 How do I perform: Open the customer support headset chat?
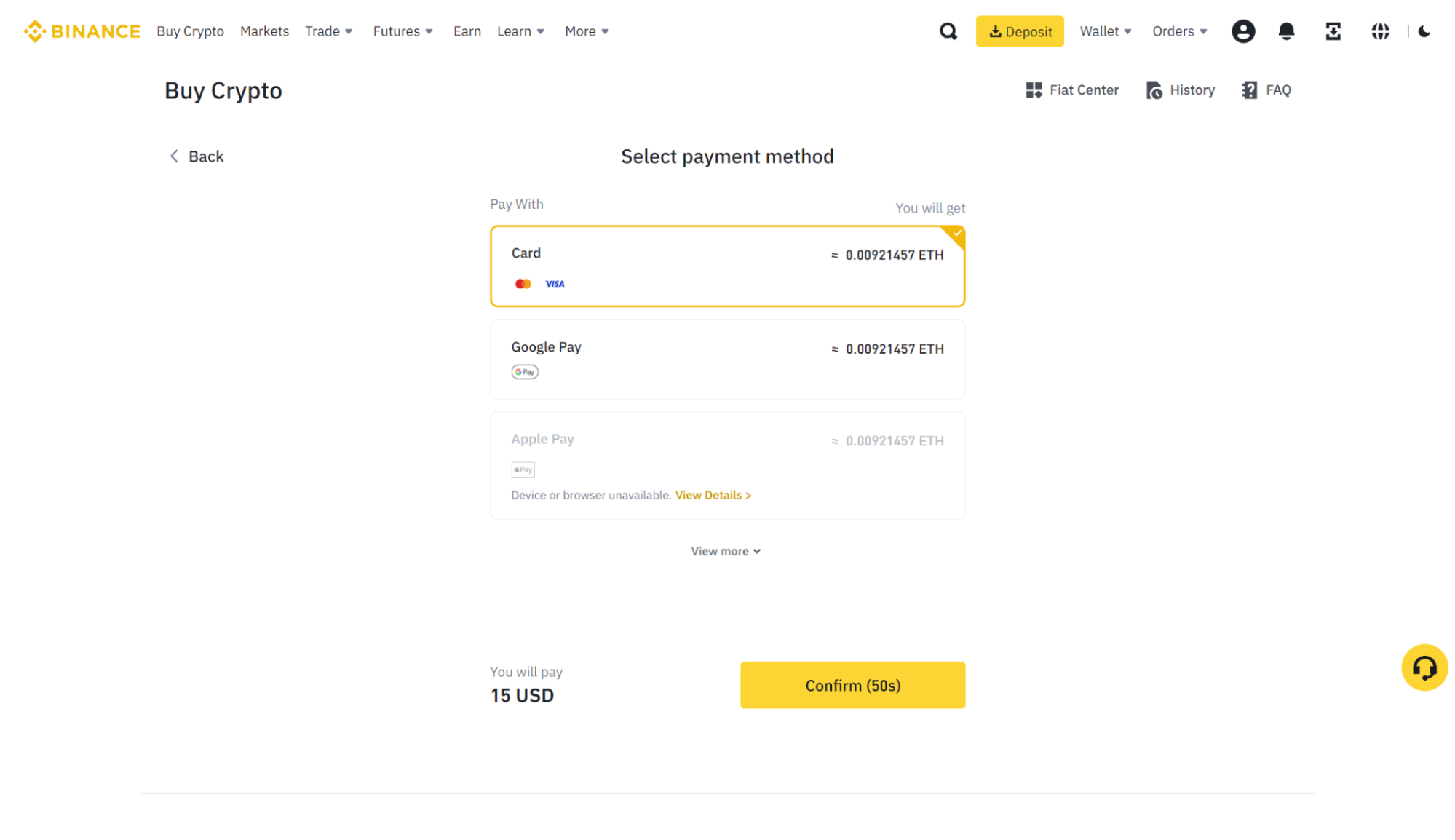(x=1424, y=667)
